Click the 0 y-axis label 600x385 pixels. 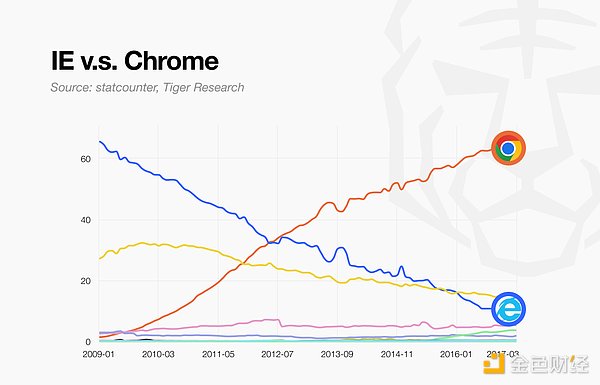pyautogui.click(x=88, y=342)
